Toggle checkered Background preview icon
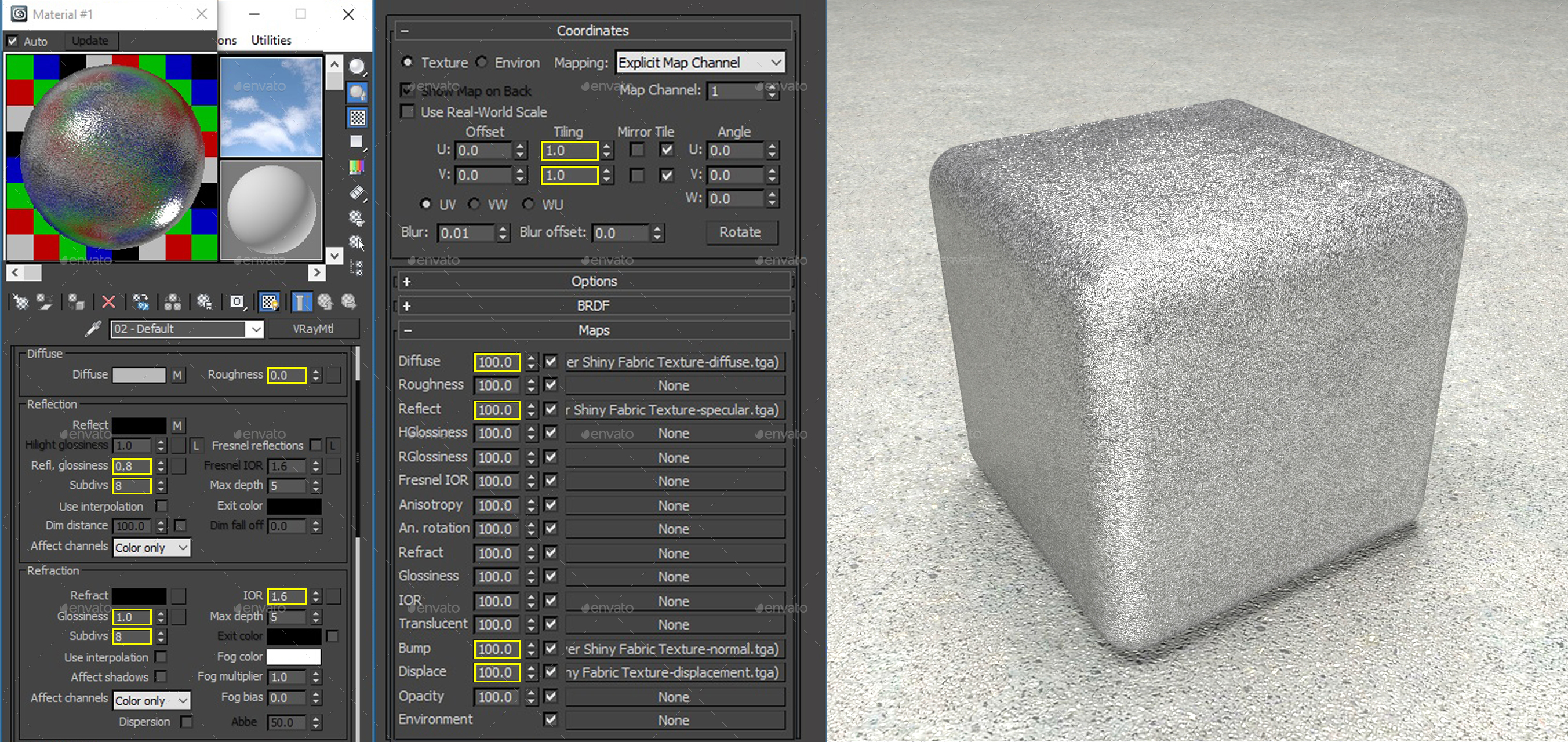The width and height of the screenshot is (1568, 742). coord(357,118)
